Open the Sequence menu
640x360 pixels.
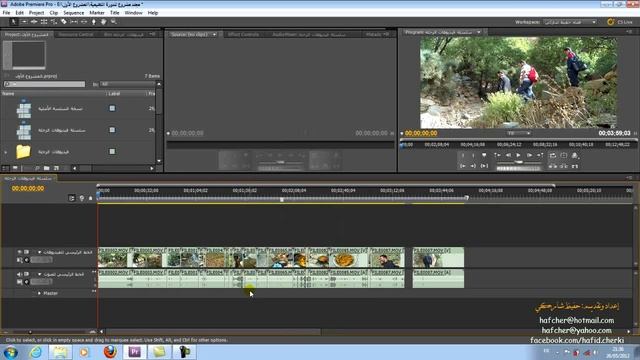point(73,13)
